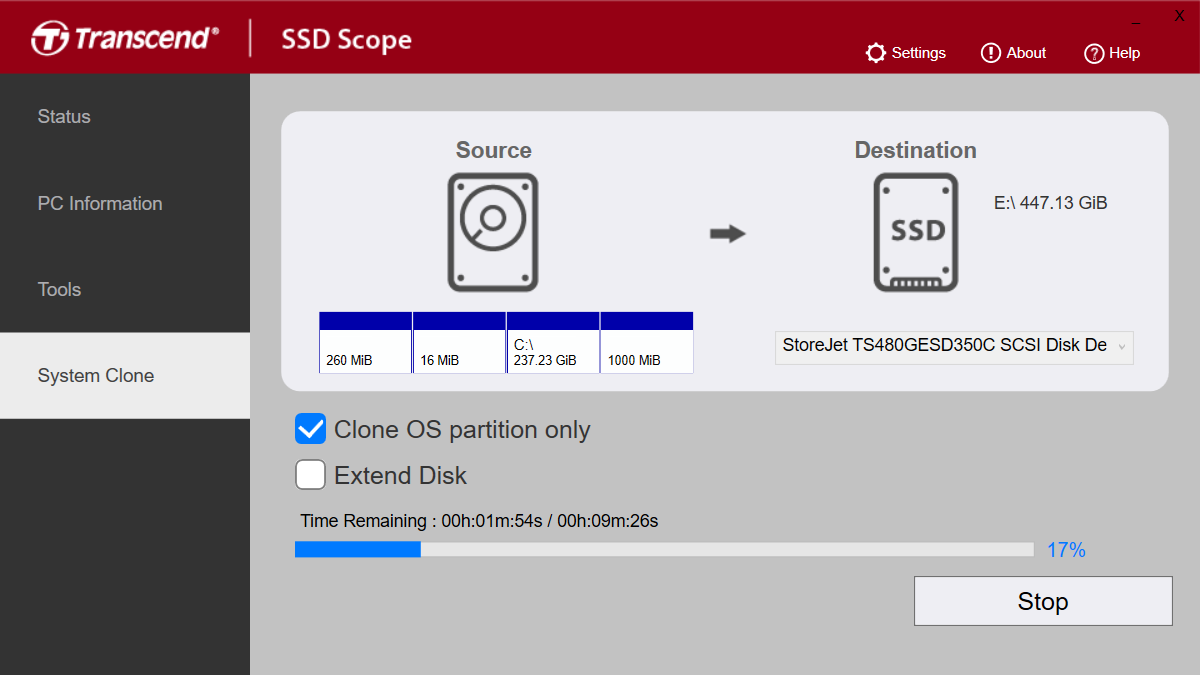Image resolution: width=1200 pixels, height=675 pixels.
Task: Open Settings via the gear icon
Action: click(876, 53)
